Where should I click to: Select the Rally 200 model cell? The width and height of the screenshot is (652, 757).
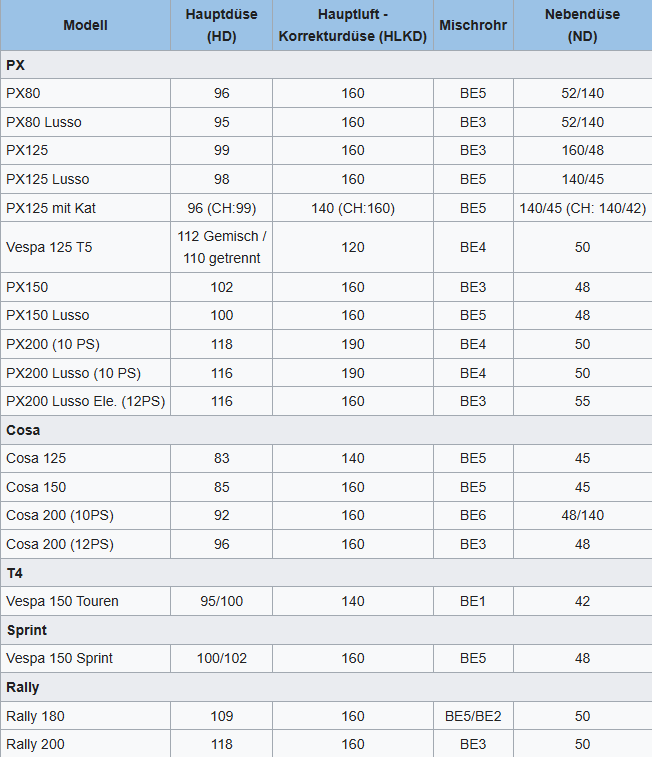[x=85, y=744]
